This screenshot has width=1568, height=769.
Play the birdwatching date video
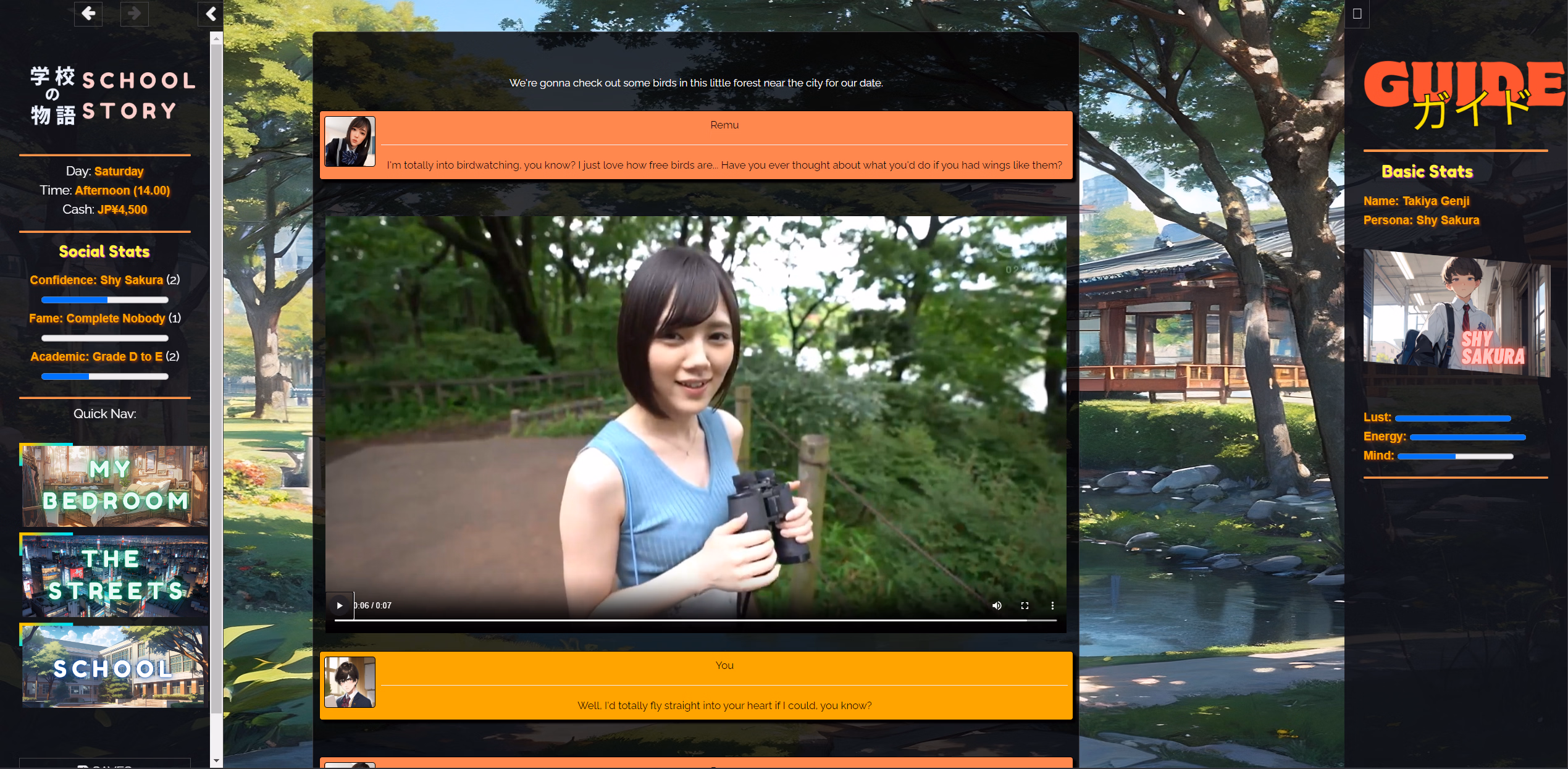point(339,605)
